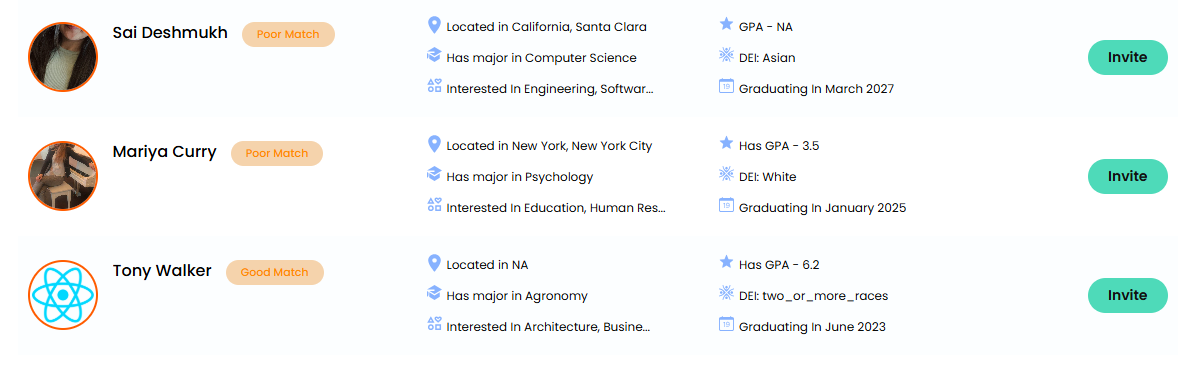
Task: Click DEI snowflake icon beside DEI: White
Action: pyautogui.click(x=726, y=174)
